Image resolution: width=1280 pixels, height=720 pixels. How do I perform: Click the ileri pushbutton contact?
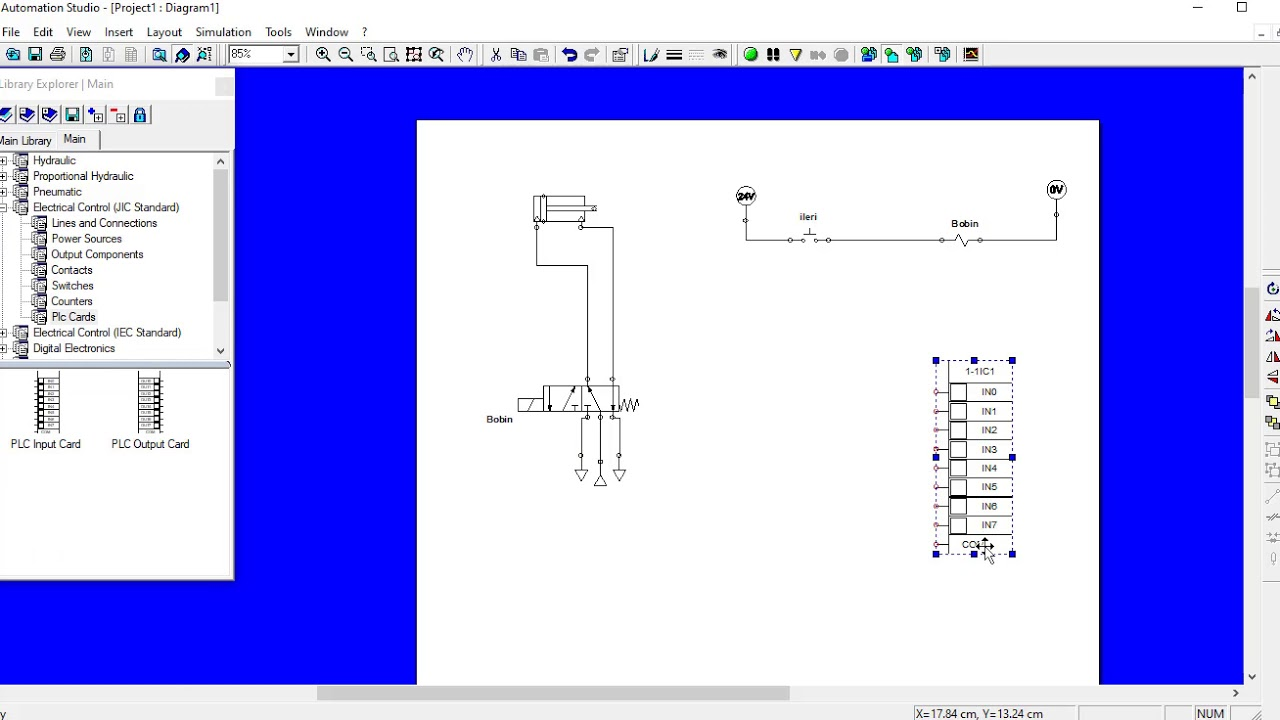click(809, 237)
